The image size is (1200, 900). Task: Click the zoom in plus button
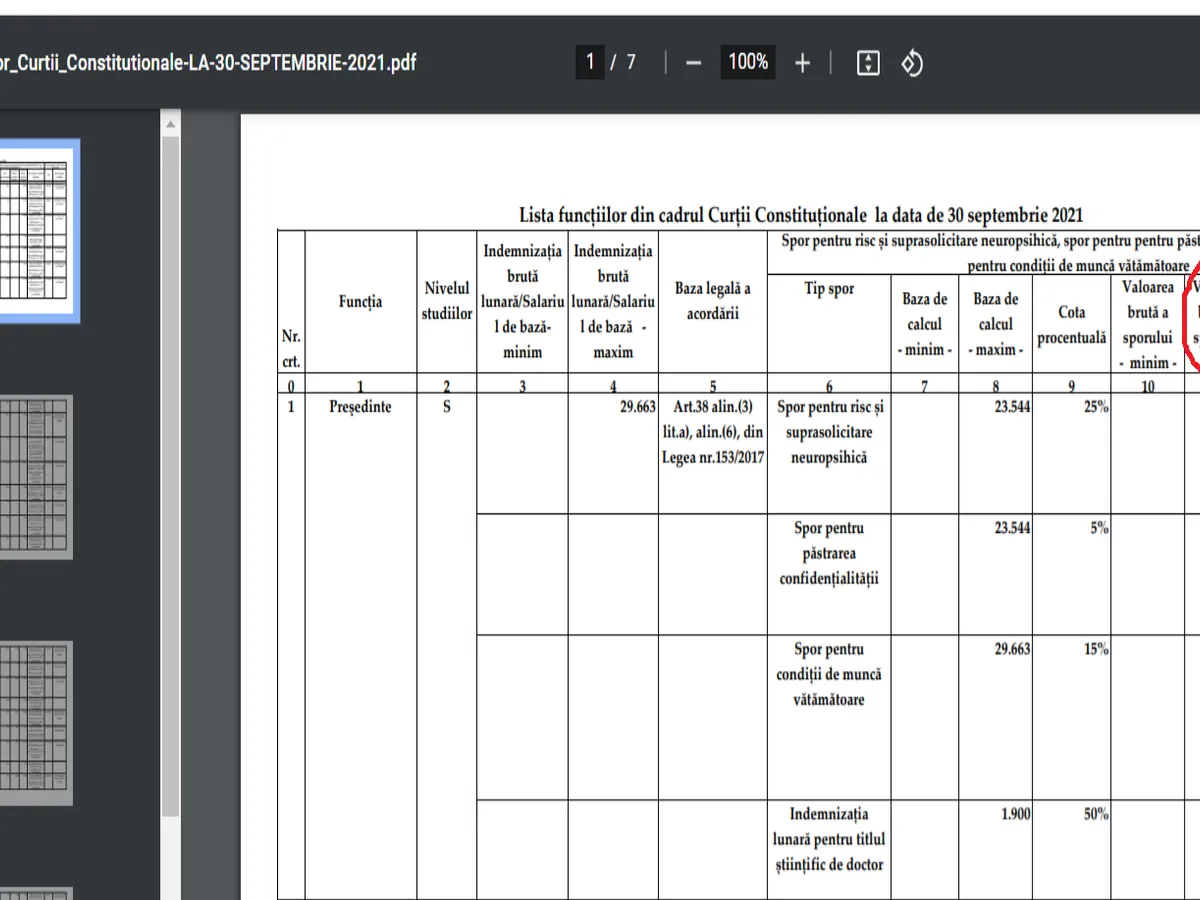click(x=802, y=63)
